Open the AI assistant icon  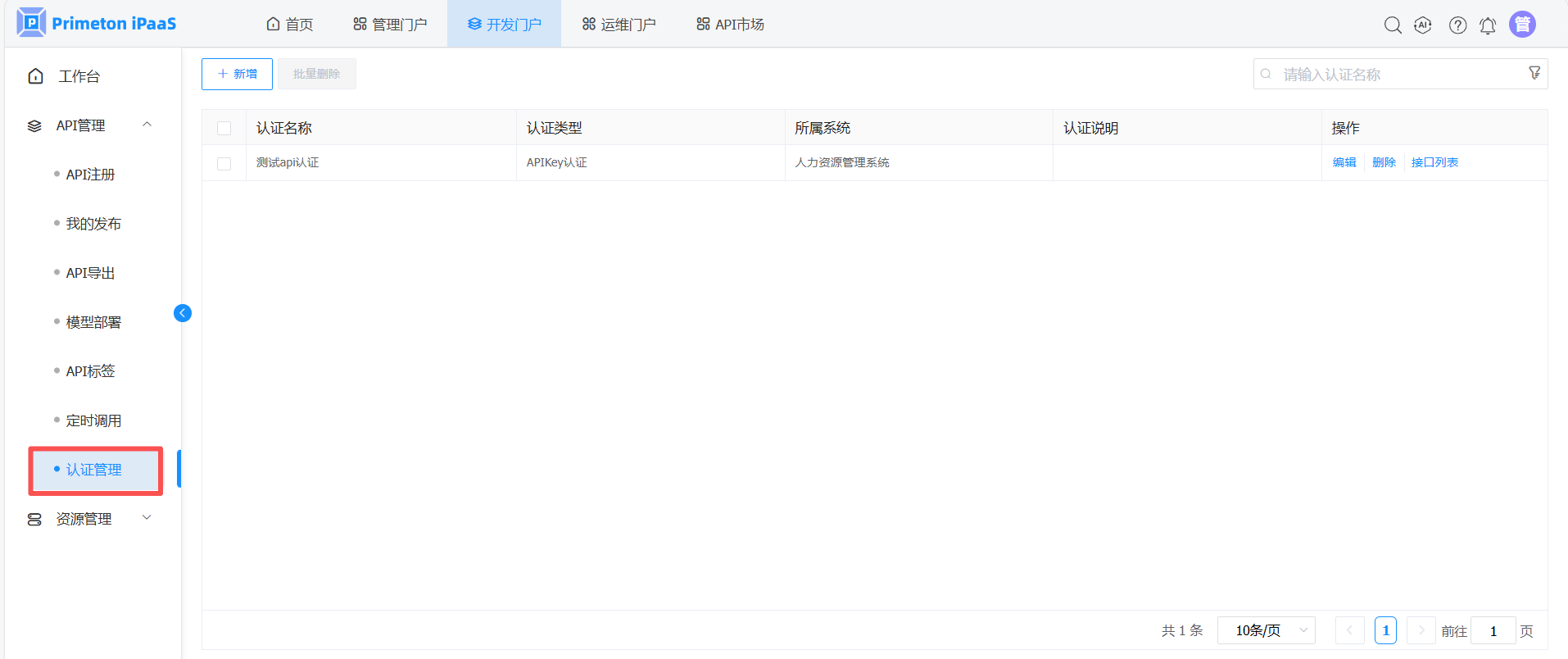[1423, 25]
